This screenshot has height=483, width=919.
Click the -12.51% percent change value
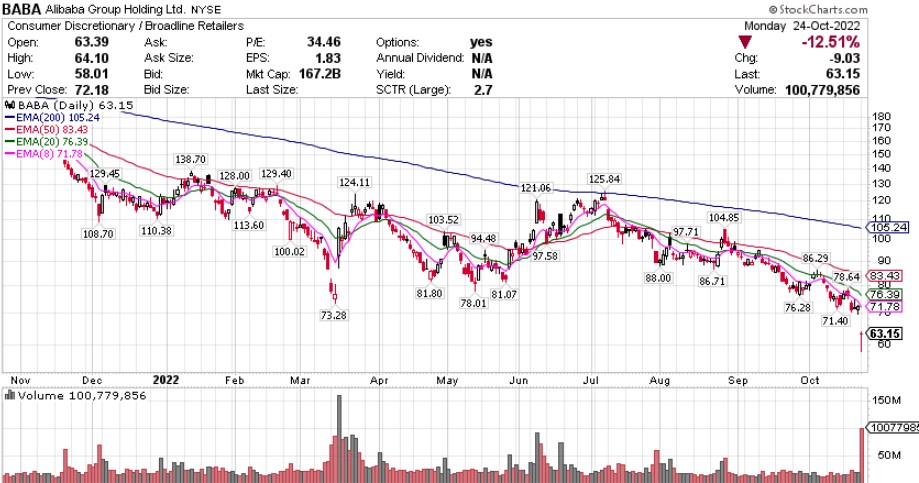[x=832, y=42]
